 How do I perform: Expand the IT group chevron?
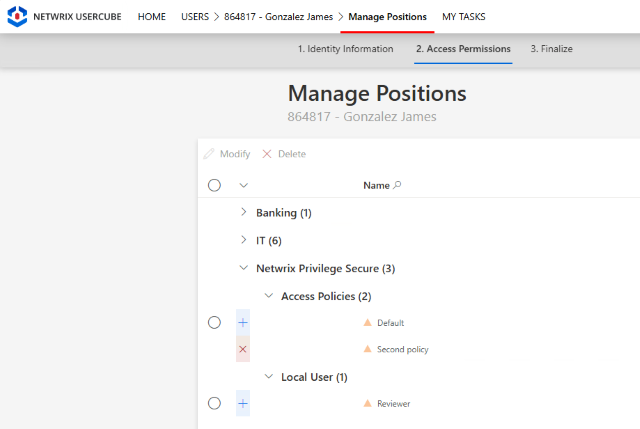(244, 240)
